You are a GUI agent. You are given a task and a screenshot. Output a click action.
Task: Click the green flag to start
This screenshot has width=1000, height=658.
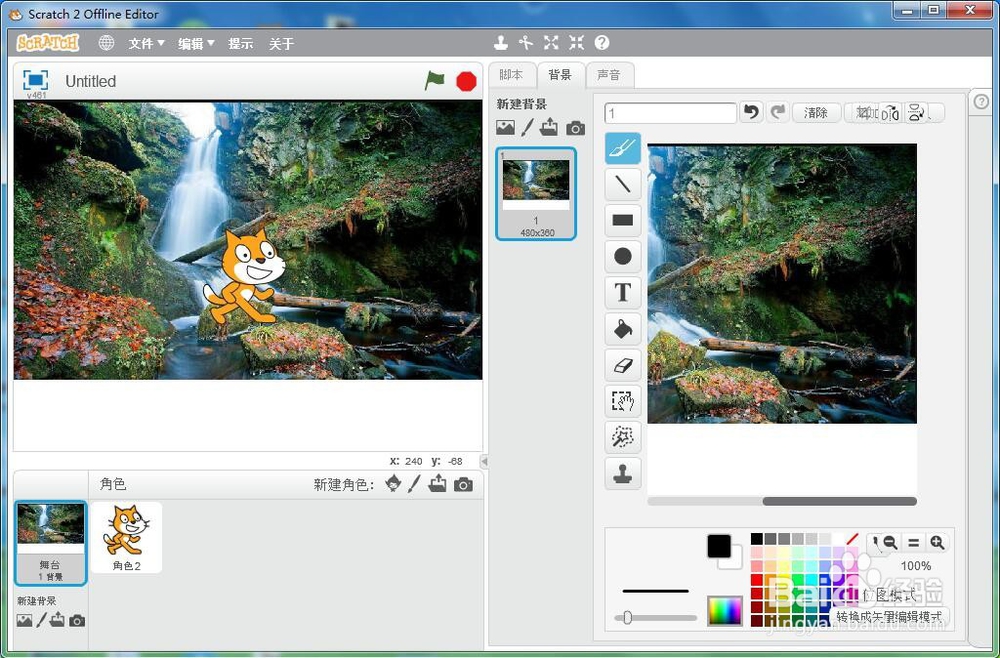click(434, 81)
